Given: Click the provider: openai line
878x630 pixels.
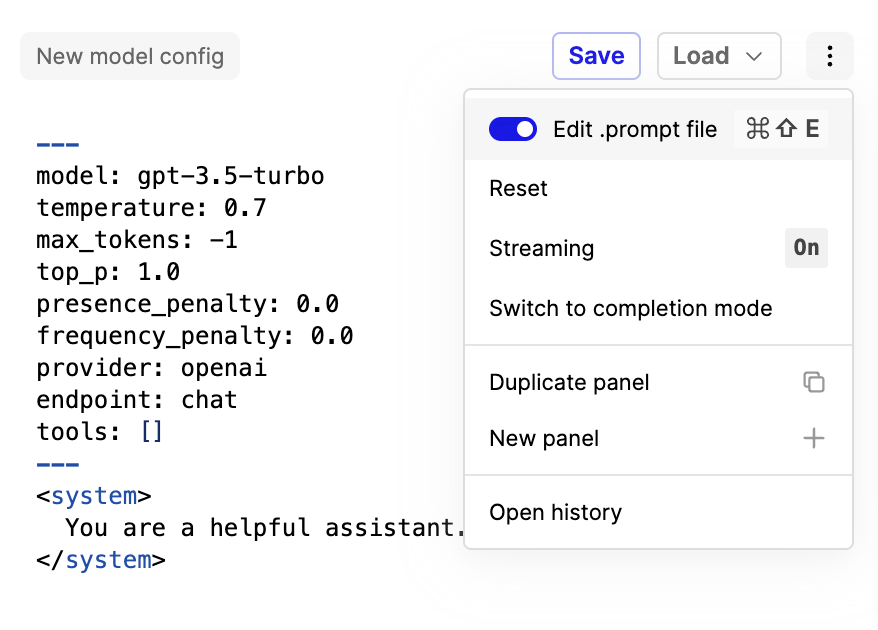Looking at the screenshot, I should click(x=151, y=368).
